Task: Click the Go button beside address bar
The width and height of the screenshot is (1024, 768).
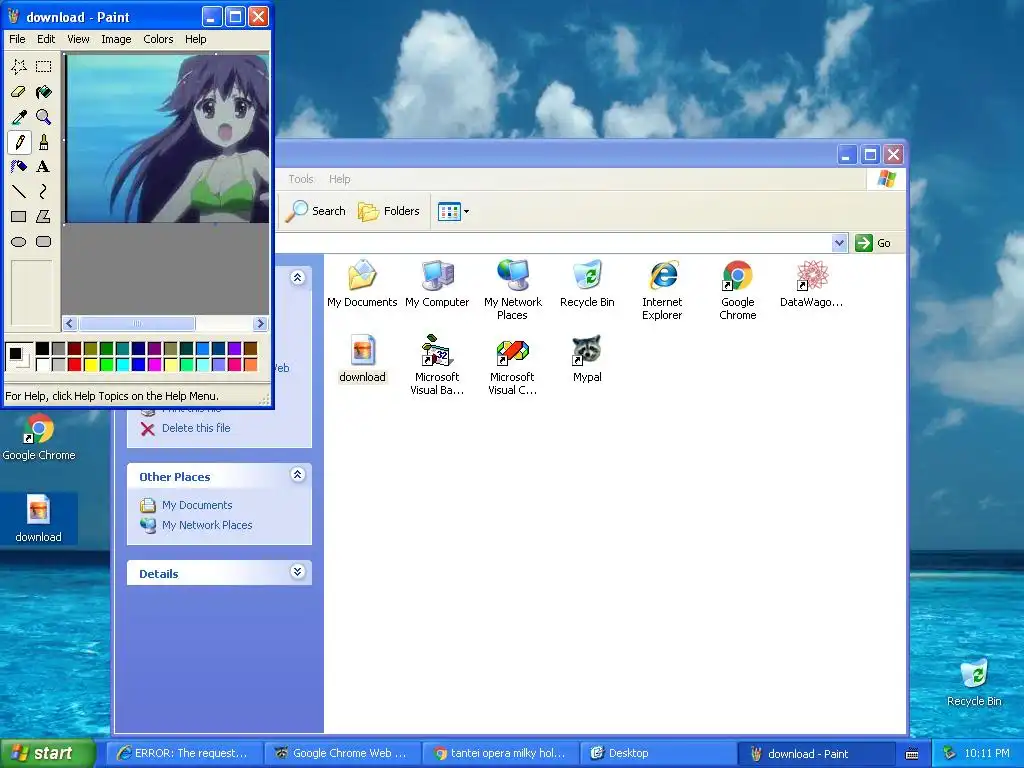Action: point(873,243)
